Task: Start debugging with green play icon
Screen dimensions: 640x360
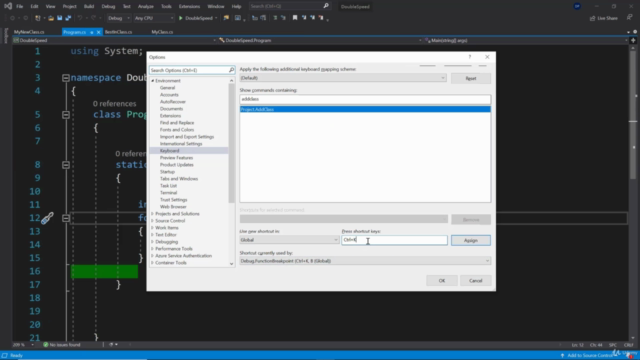Action: 181,18
